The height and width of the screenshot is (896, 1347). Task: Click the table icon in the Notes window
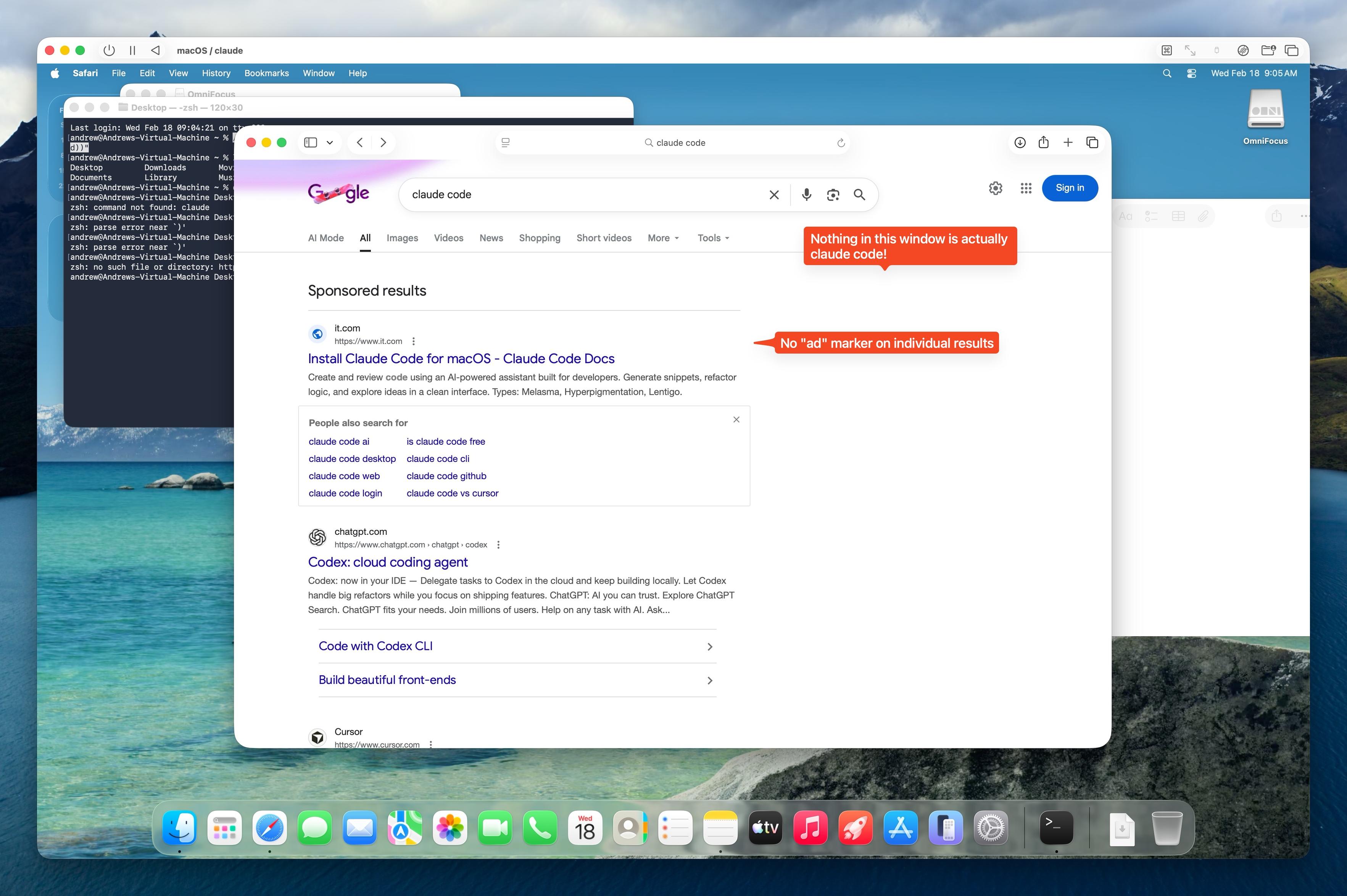(1178, 216)
